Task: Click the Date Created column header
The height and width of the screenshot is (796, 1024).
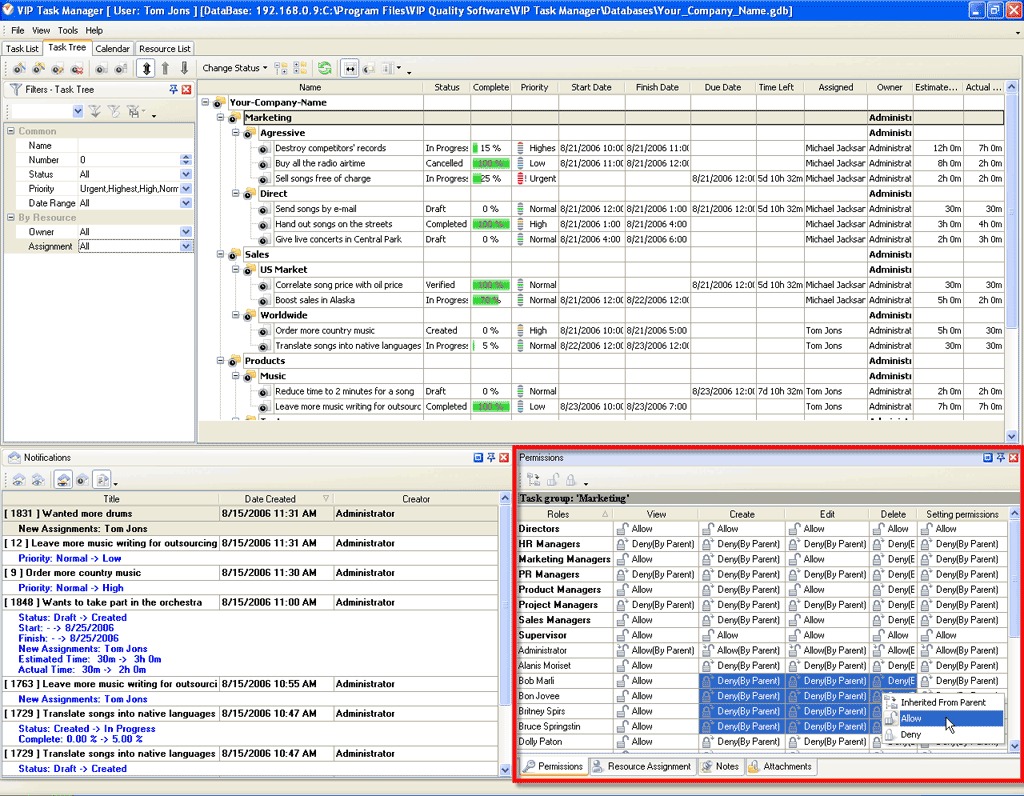Action: [270, 499]
